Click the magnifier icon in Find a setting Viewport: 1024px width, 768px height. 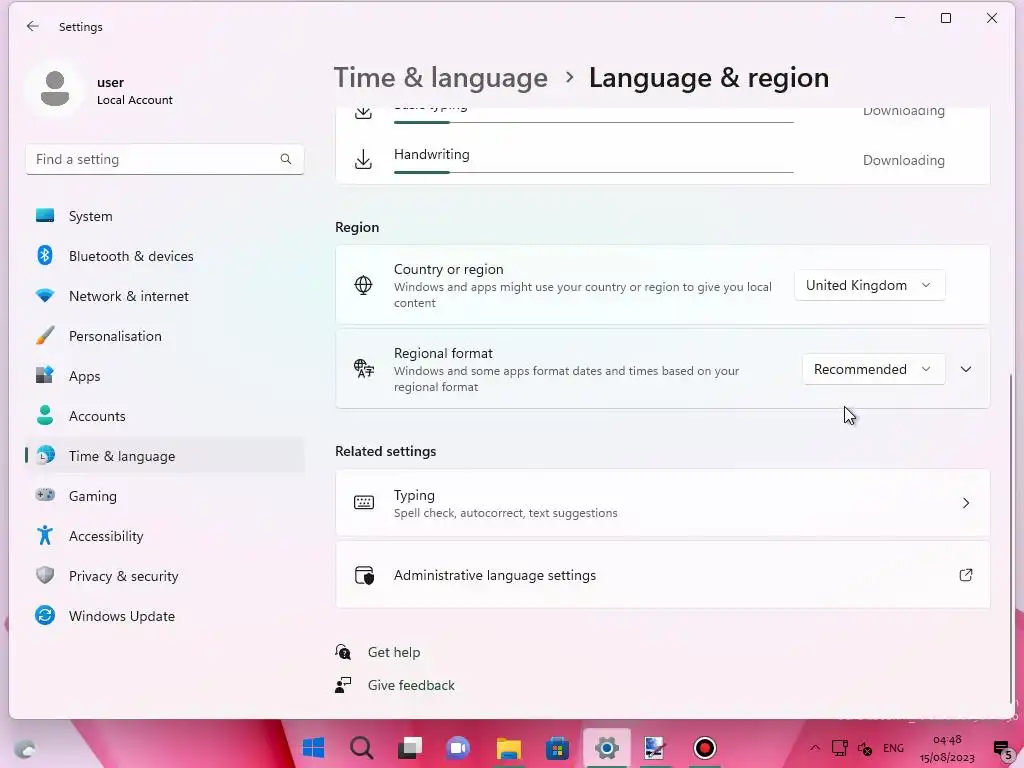point(285,159)
